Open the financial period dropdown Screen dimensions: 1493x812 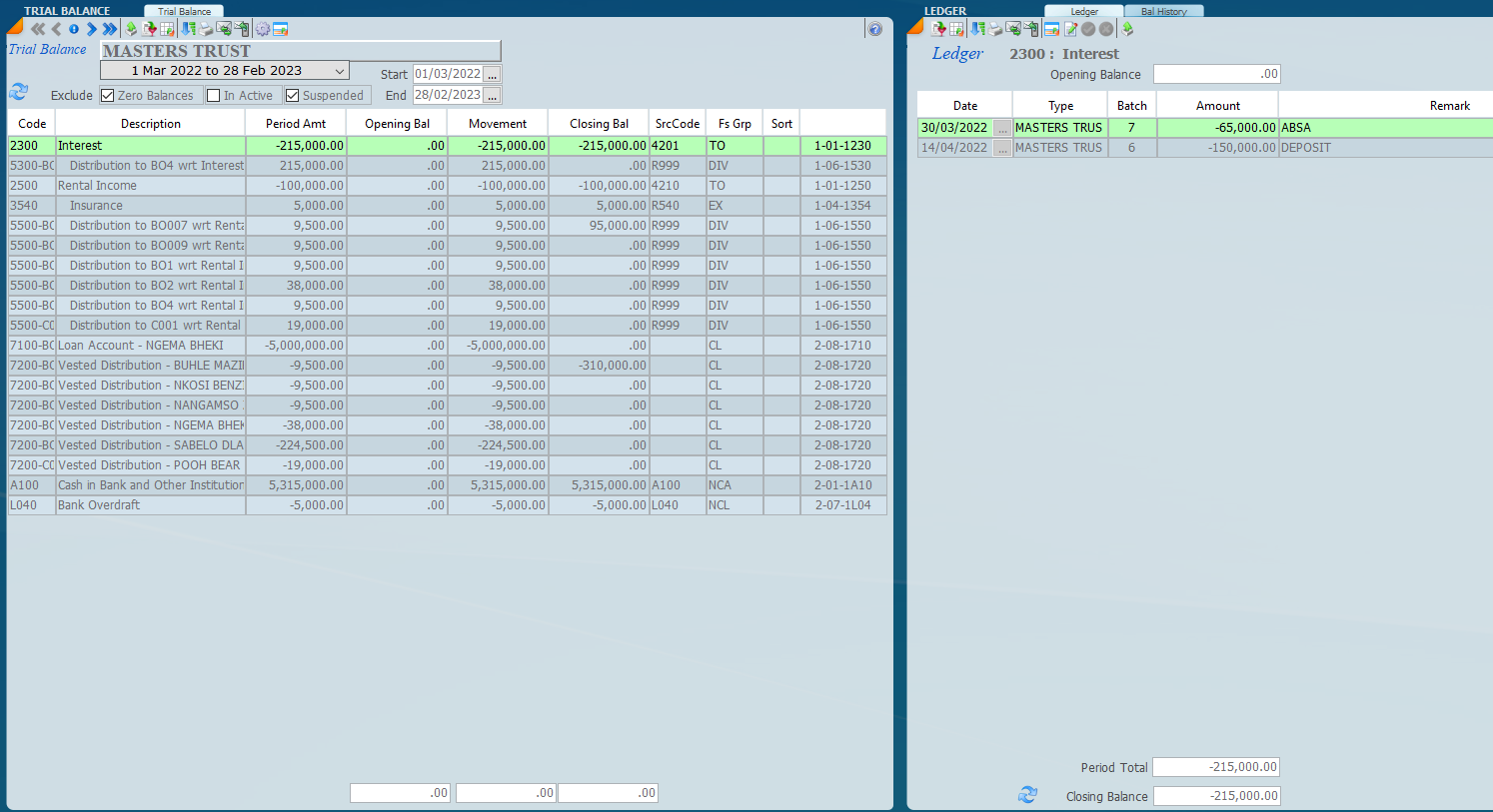[x=340, y=71]
